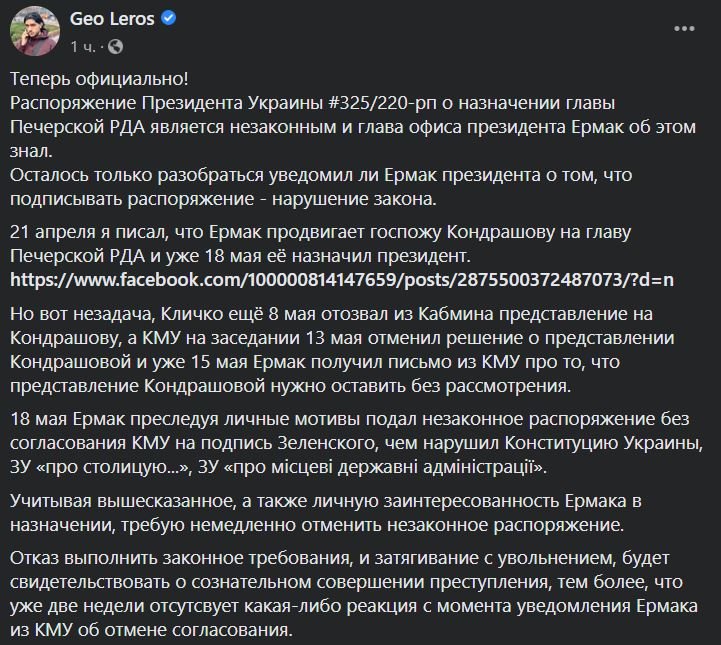Click the sentence starting 'Осталось только разобраться'
Viewport: 721px width, 645px height.
click(321, 187)
